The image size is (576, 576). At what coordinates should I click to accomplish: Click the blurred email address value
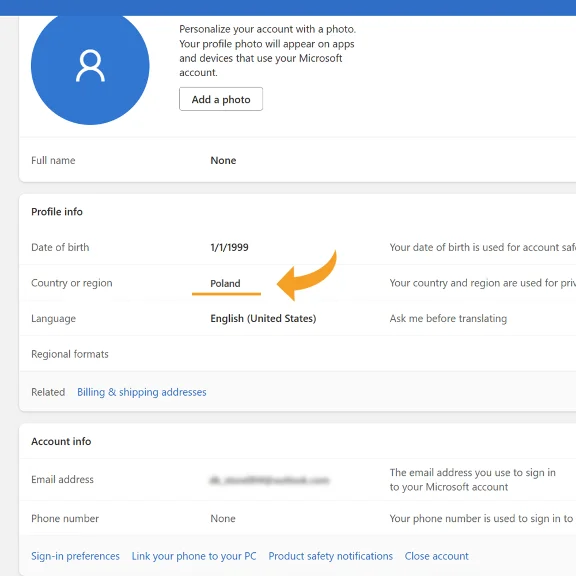tap(269, 480)
